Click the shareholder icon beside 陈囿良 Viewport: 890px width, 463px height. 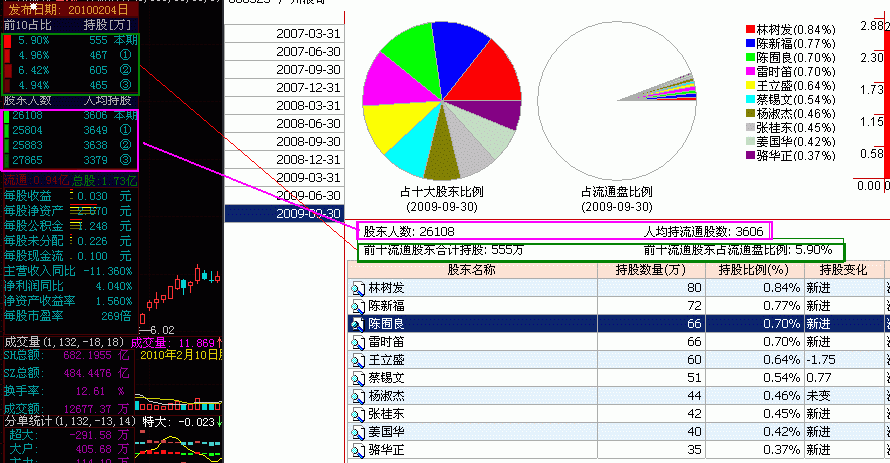click(x=358, y=324)
